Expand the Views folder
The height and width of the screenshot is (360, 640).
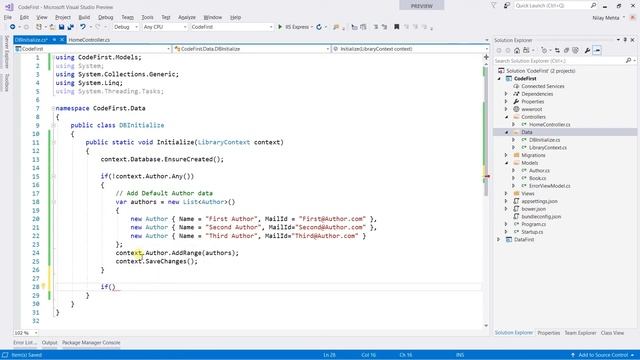[x=506, y=193]
